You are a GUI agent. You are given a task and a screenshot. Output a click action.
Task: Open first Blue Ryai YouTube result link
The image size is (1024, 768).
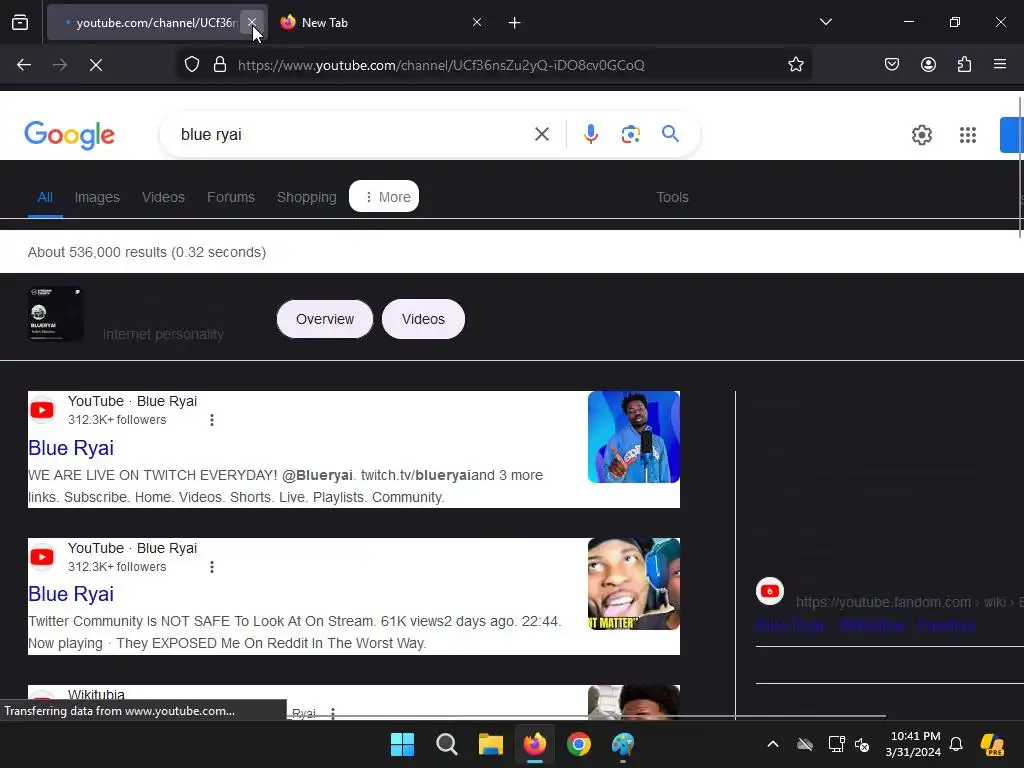click(x=71, y=448)
